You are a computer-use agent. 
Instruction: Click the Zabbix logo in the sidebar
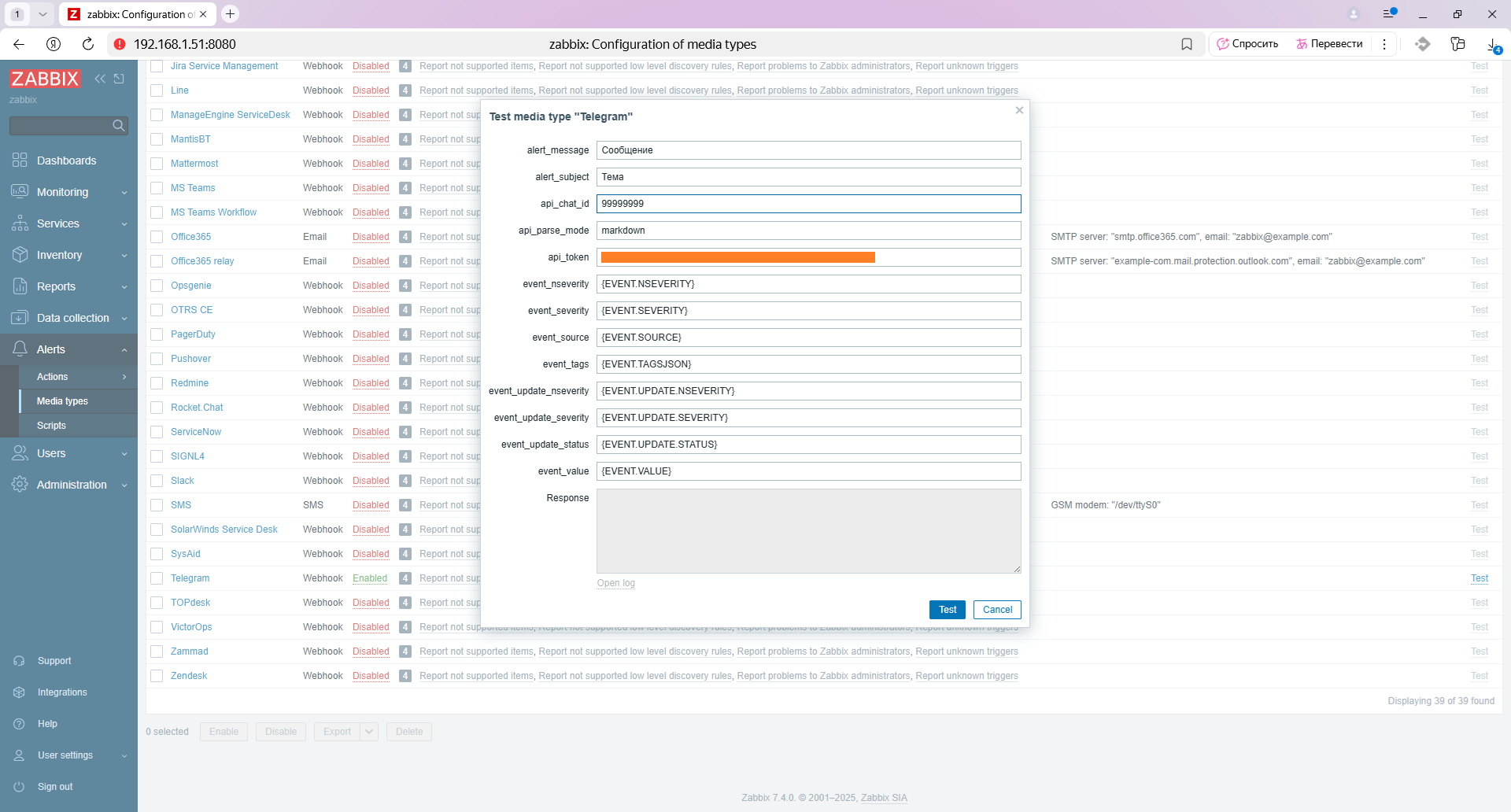point(45,79)
